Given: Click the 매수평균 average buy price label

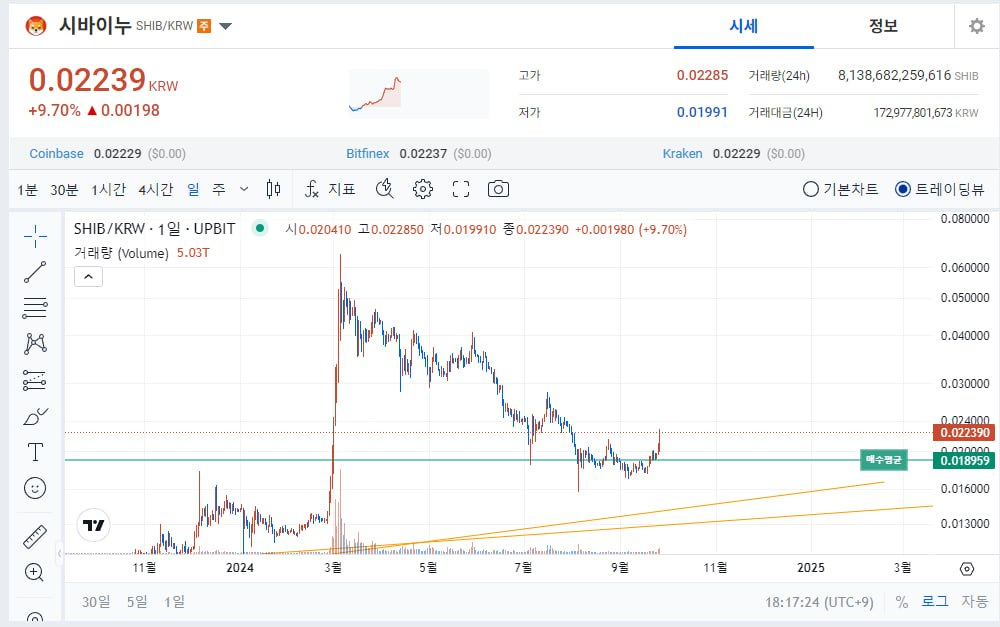Looking at the screenshot, I should [x=883, y=460].
